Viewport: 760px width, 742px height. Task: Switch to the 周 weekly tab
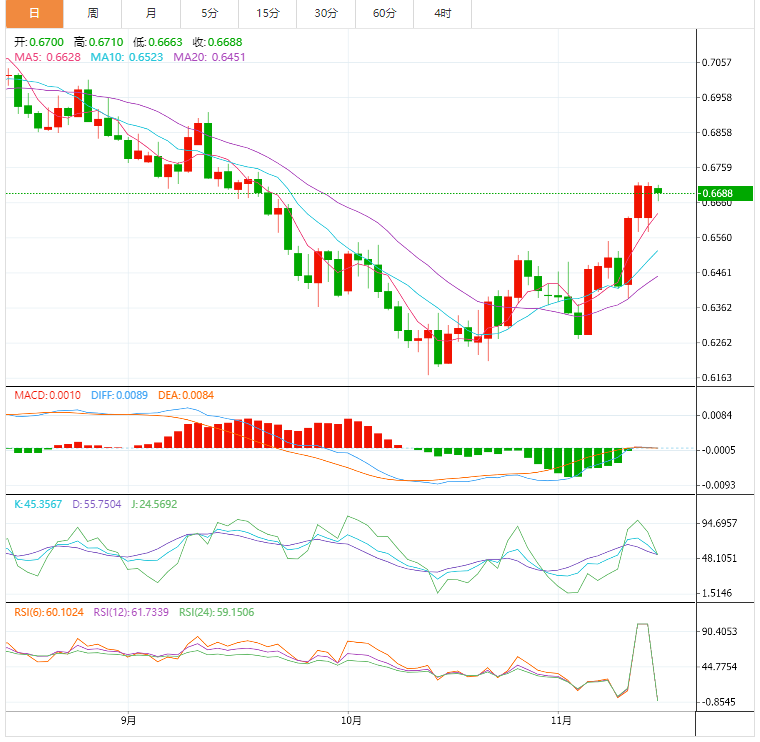pos(93,14)
